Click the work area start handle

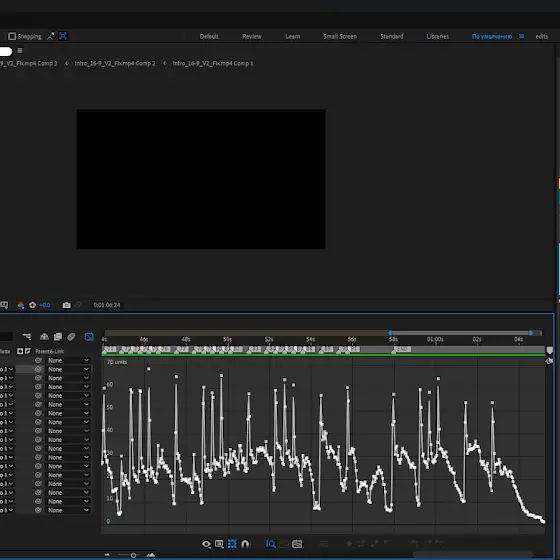[390, 333]
